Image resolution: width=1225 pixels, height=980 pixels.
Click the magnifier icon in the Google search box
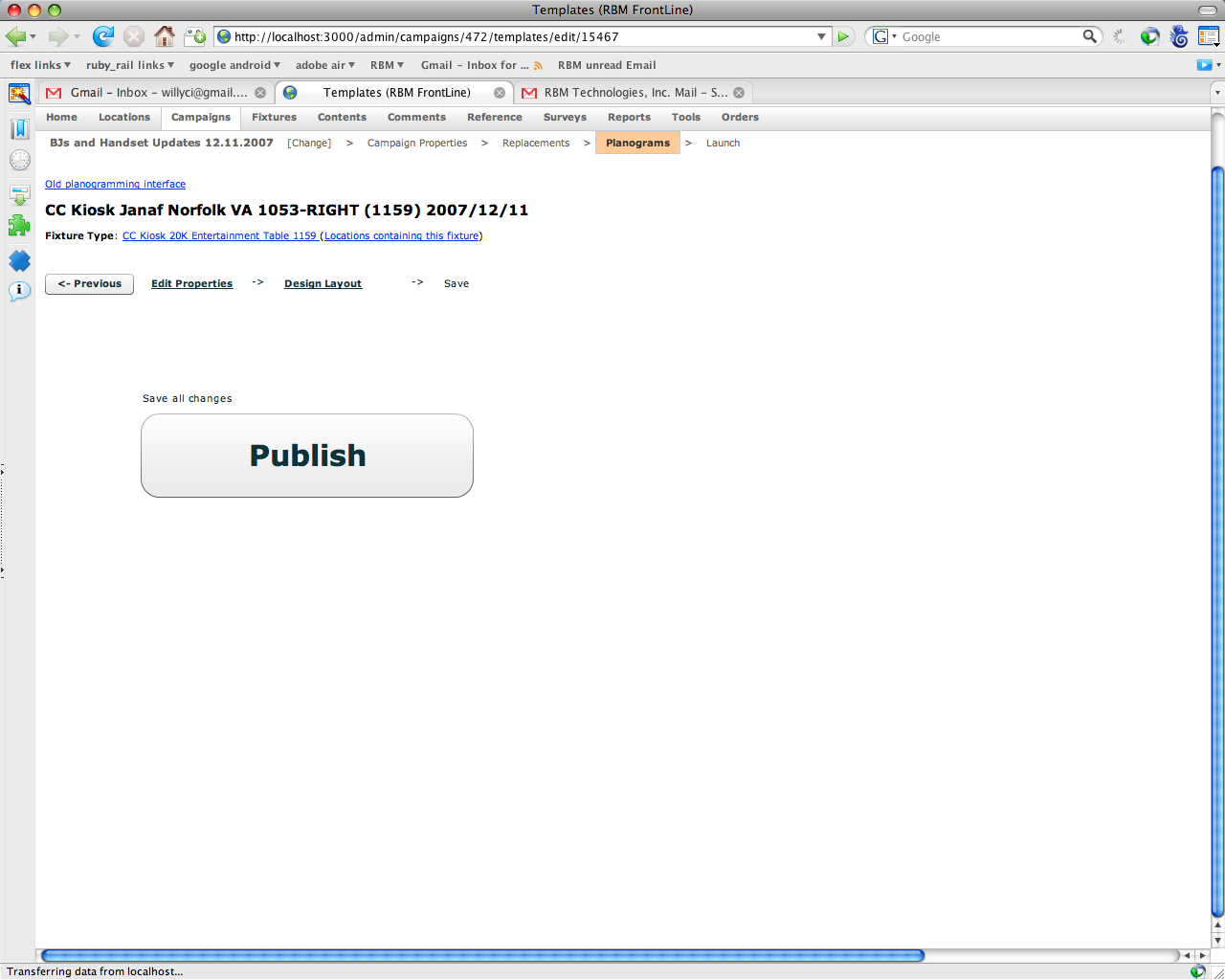point(1090,36)
